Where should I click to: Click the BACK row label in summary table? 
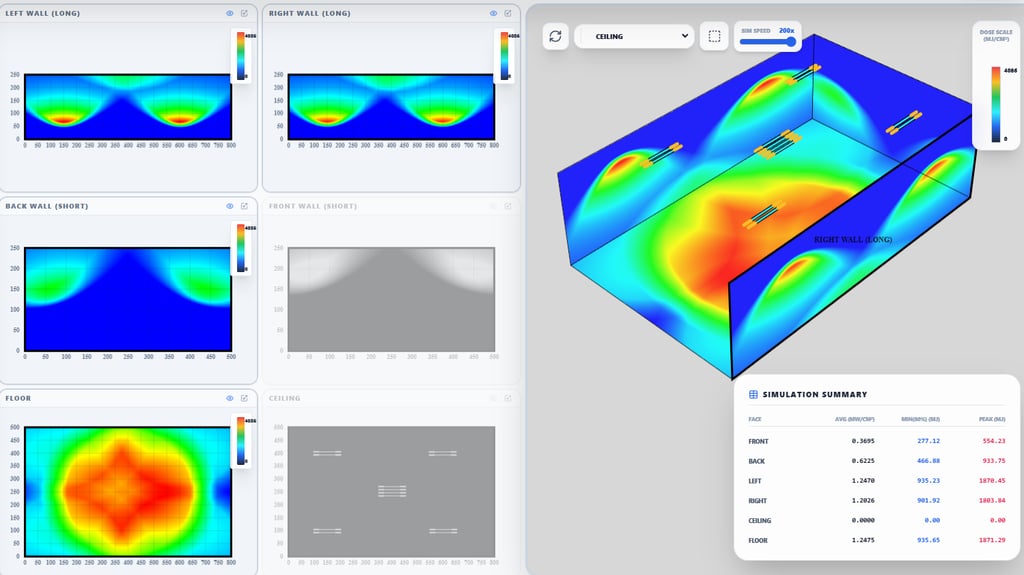click(756, 461)
